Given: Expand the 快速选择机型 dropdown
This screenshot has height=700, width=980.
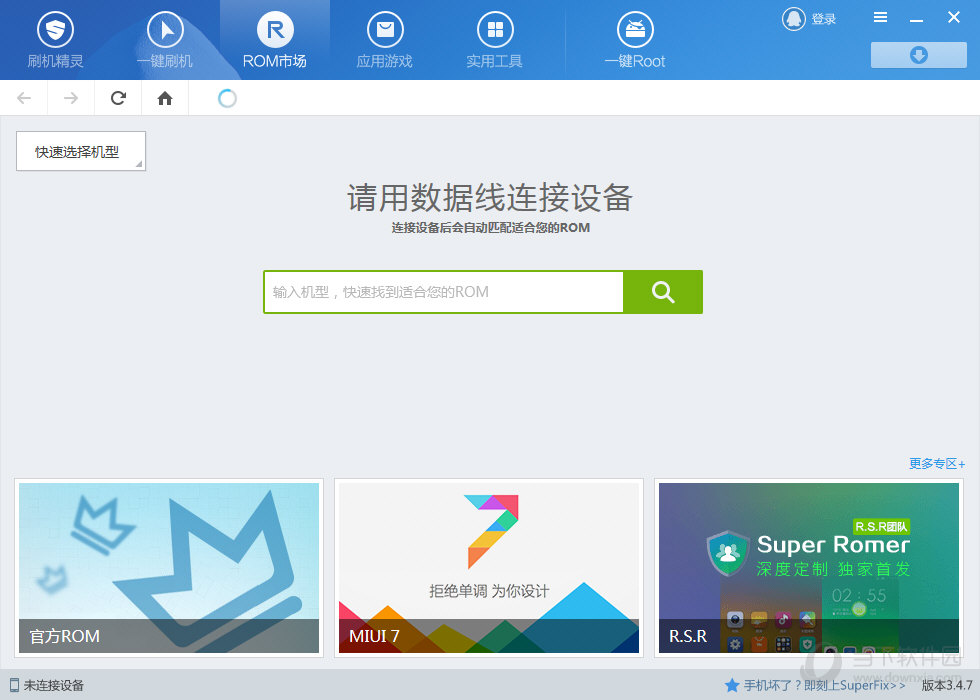Looking at the screenshot, I should tap(81, 151).
